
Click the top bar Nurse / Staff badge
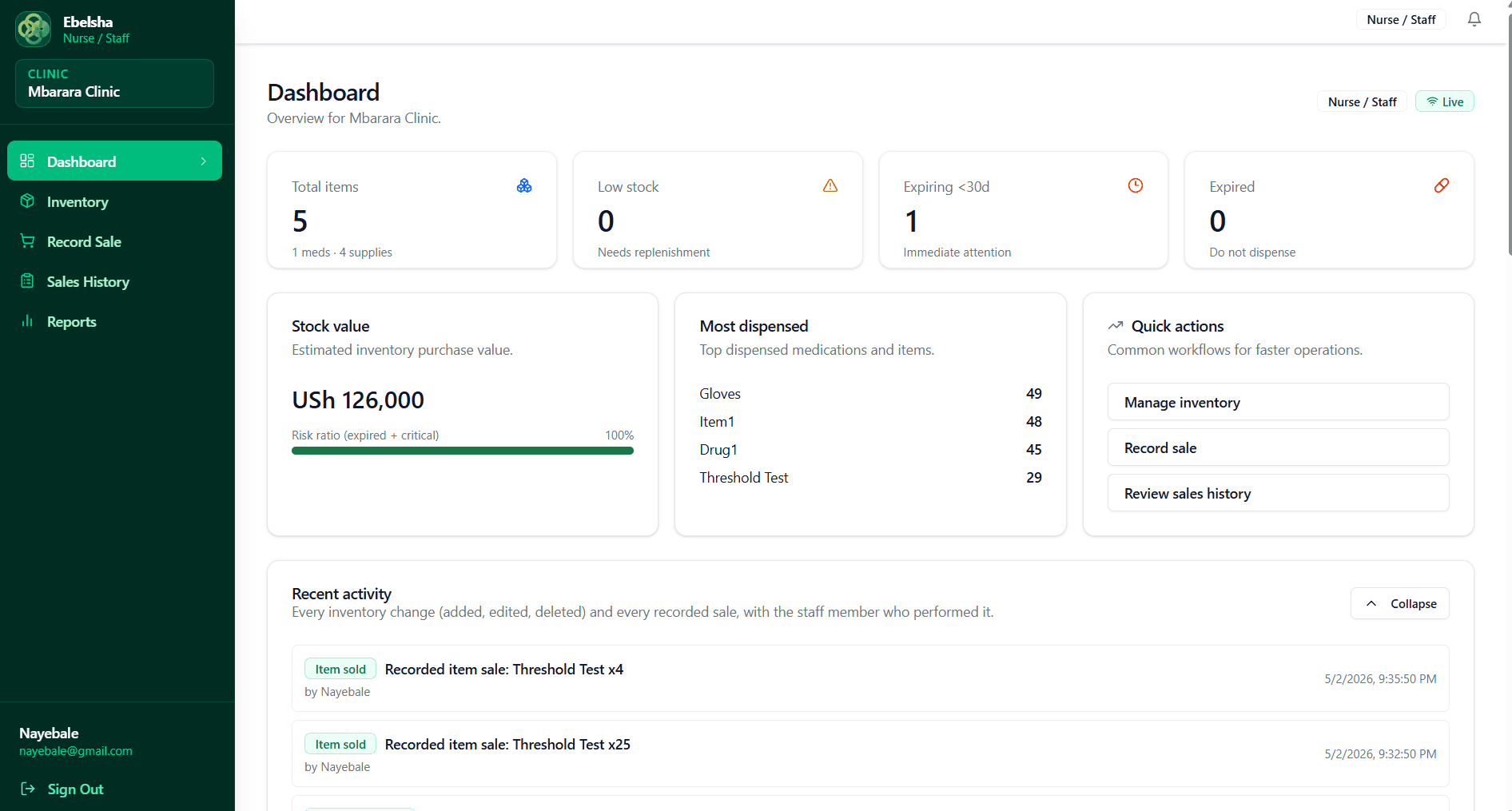click(1401, 19)
